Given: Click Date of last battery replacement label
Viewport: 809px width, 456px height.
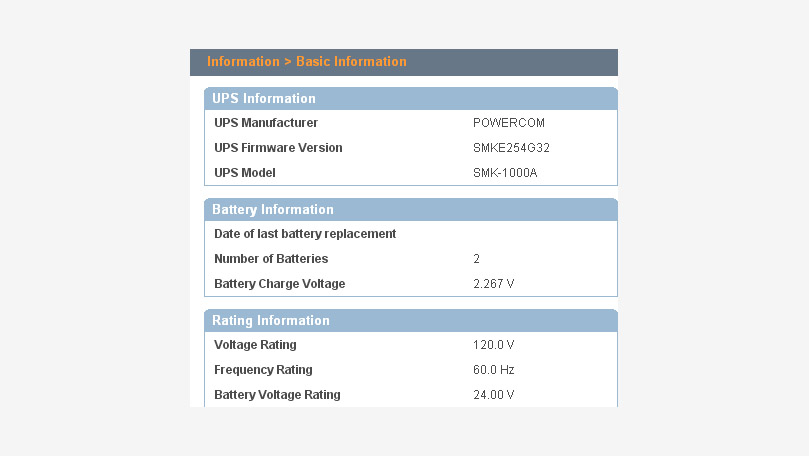Looking at the screenshot, I should 305,234.
